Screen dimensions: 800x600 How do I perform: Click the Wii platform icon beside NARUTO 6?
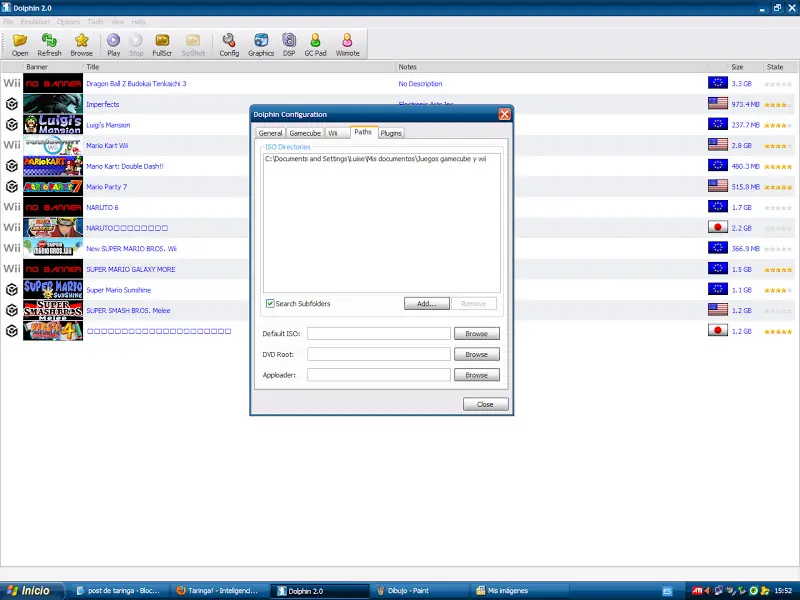pyautogui.click(x=12, y=207)
